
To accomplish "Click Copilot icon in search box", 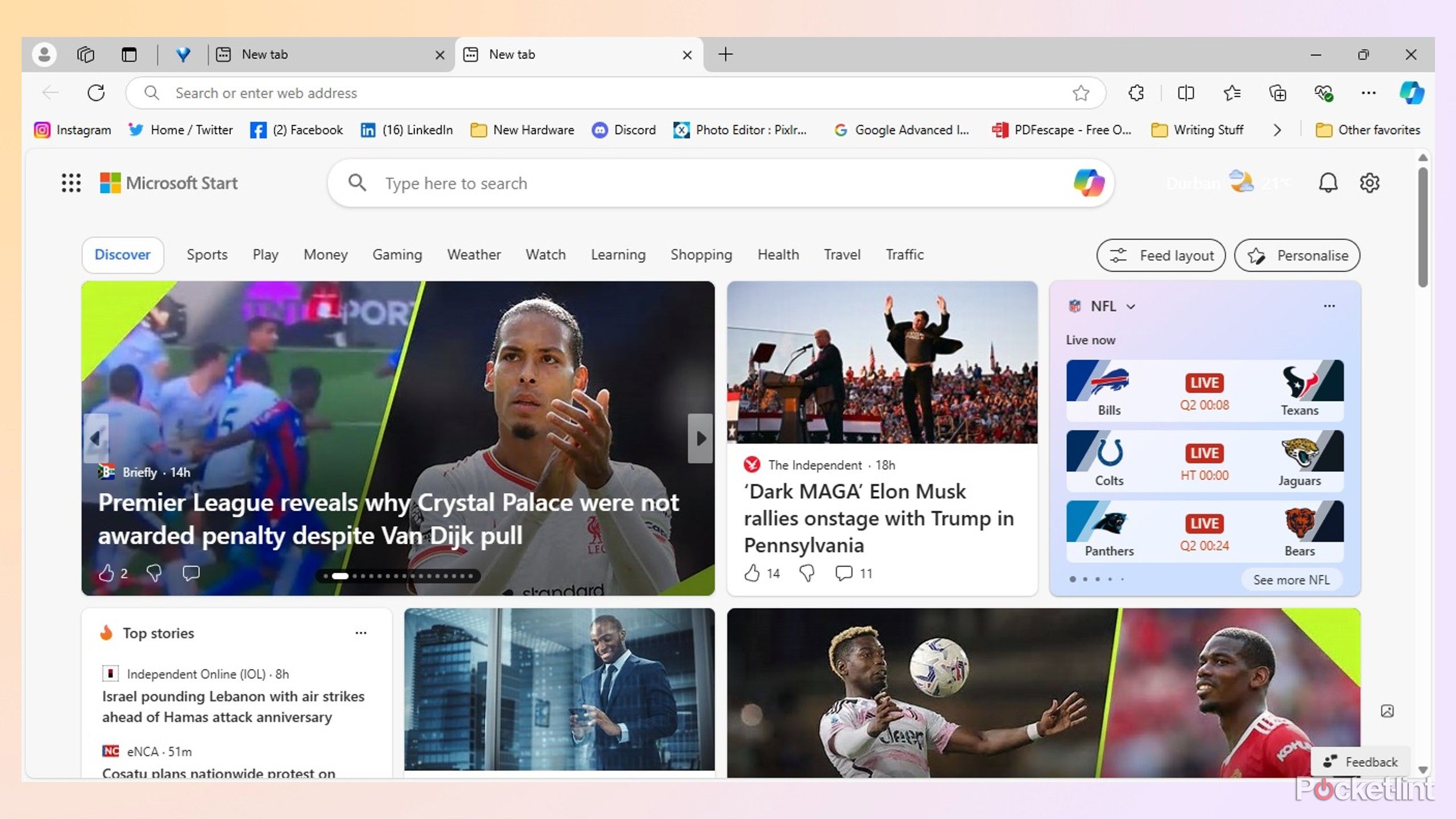I will click(x=1089, y=183).
